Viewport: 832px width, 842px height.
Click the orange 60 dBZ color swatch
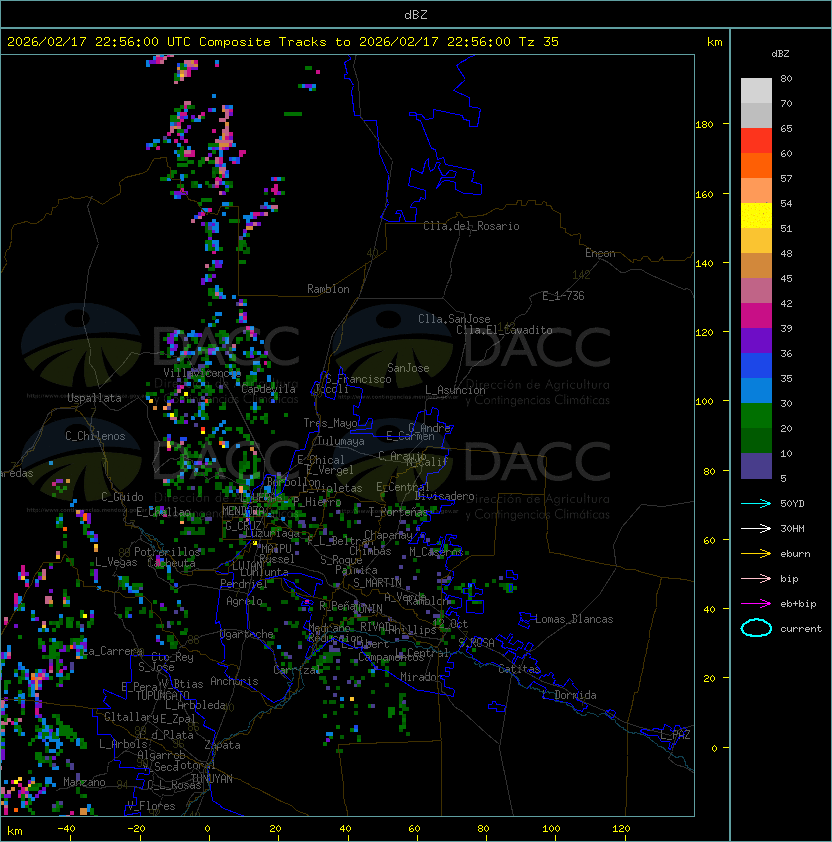756,165
